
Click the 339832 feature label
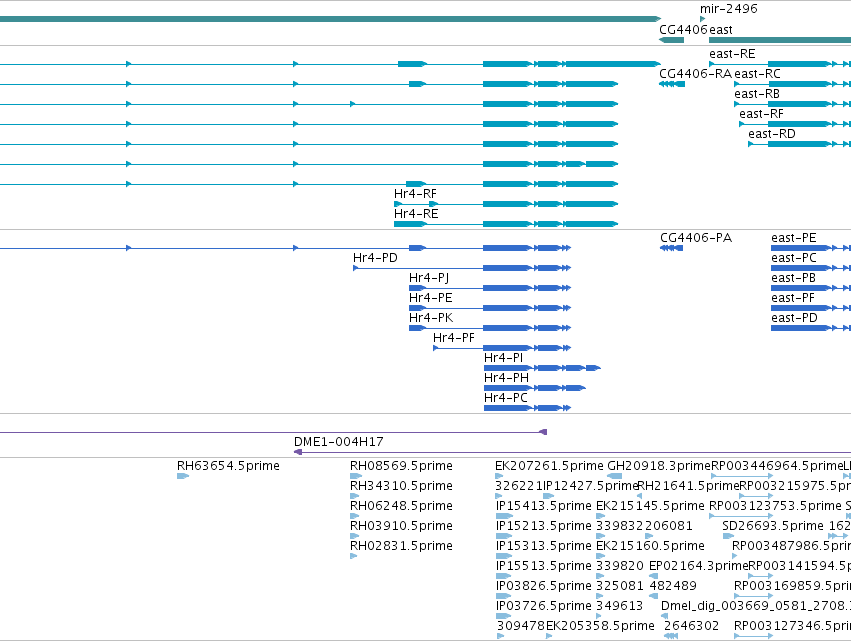[619, 526]
